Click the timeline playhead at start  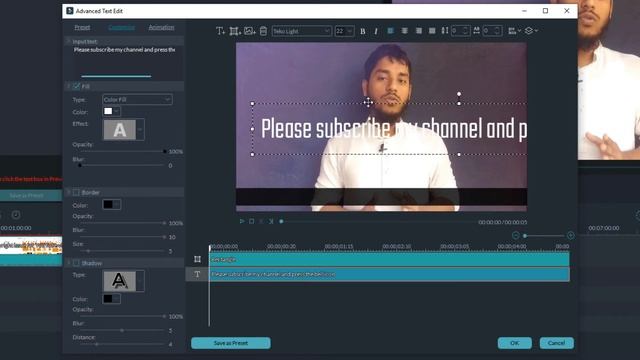[x=209, y=247]
